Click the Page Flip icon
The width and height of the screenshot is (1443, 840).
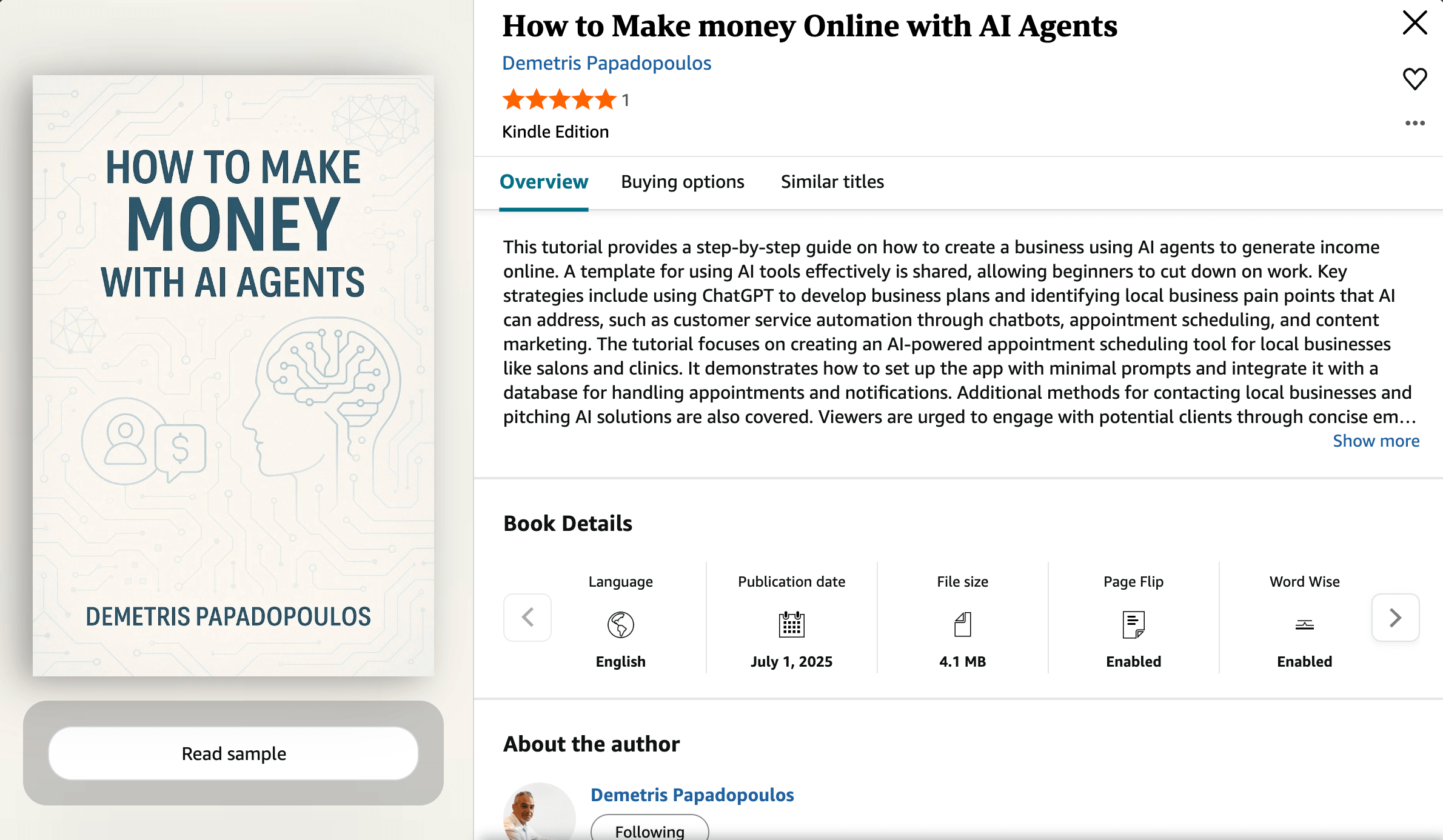click(1133, 624)
